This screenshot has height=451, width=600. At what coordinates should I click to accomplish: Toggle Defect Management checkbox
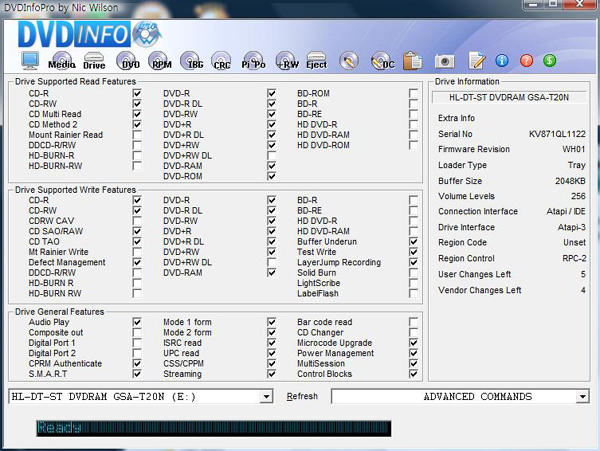(137, 262)
